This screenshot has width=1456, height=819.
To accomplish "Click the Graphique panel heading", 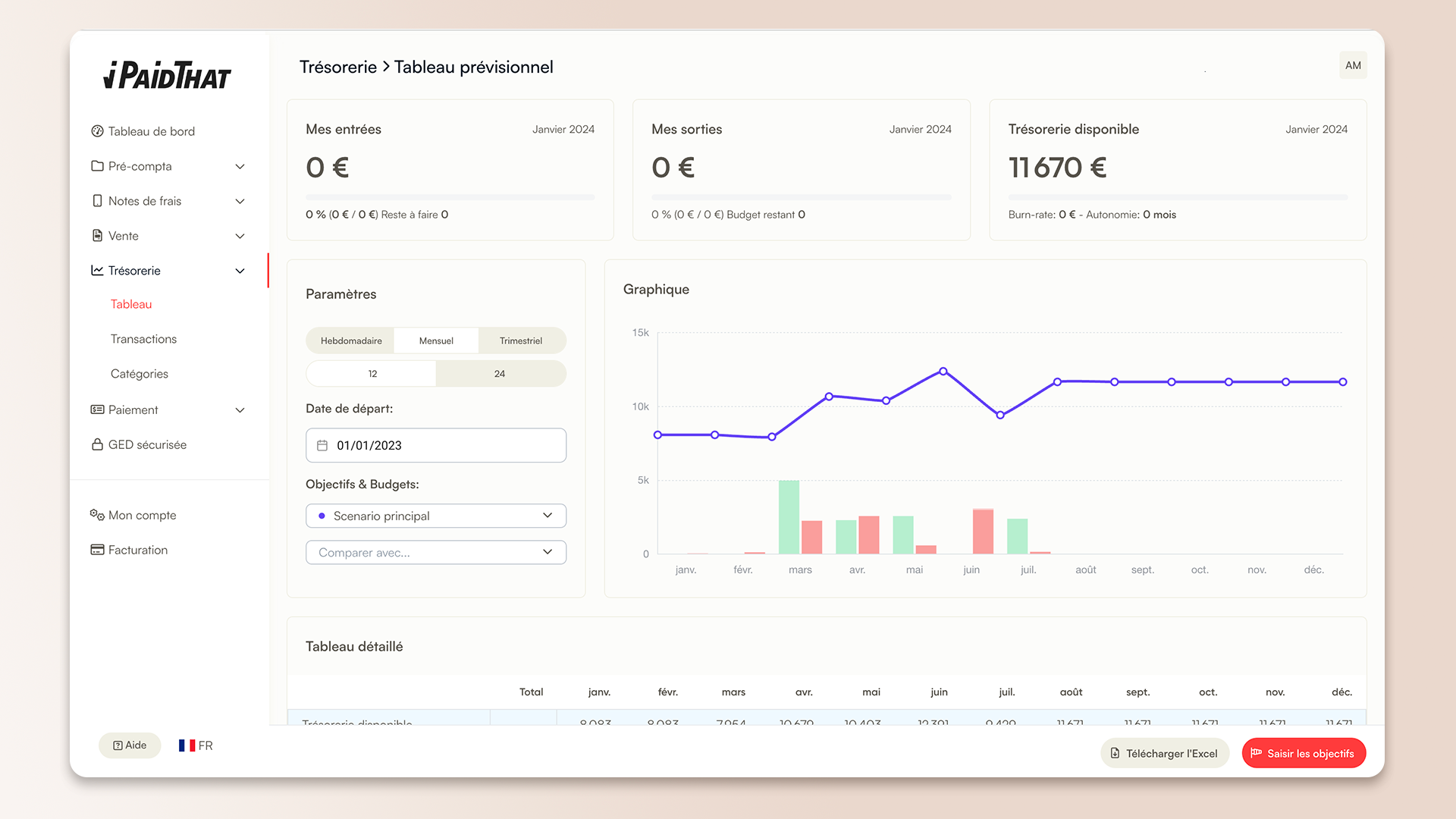I will tap(656, 289).
